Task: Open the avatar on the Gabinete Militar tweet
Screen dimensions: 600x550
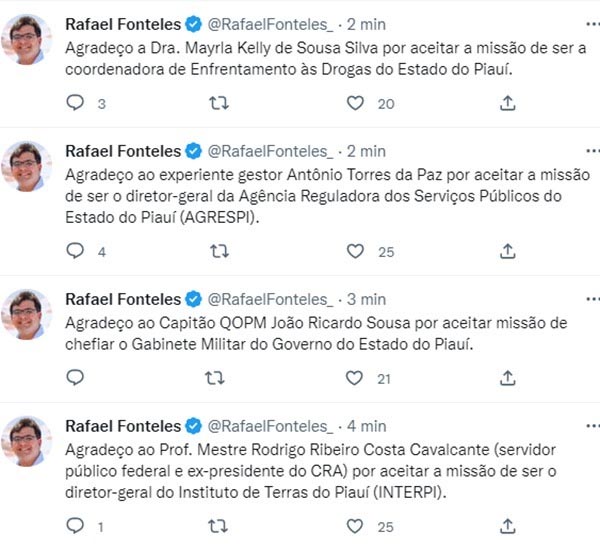Action: click(x=27, y=315)
